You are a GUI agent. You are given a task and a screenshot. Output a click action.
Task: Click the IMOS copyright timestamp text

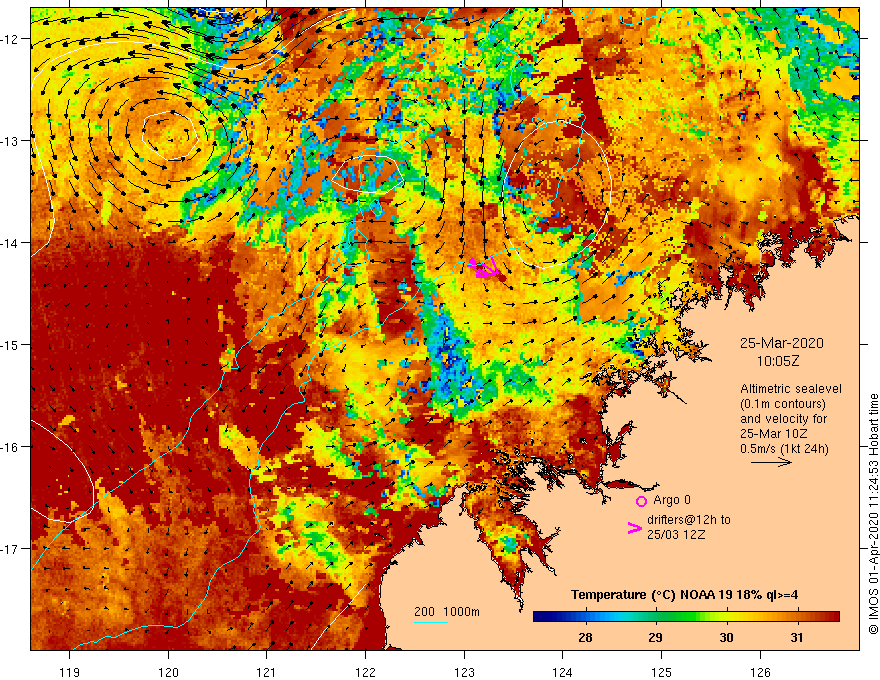873,514
